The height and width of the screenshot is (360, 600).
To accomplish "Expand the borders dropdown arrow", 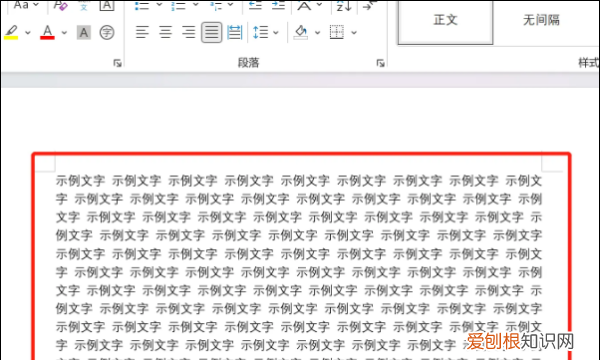I will [x=354, y=33].
